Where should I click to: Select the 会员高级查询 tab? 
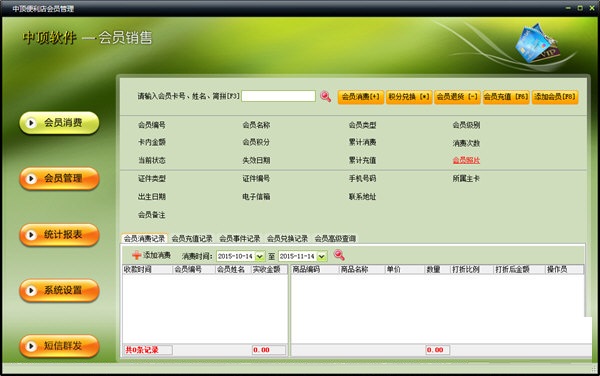[x=335, y=239]
